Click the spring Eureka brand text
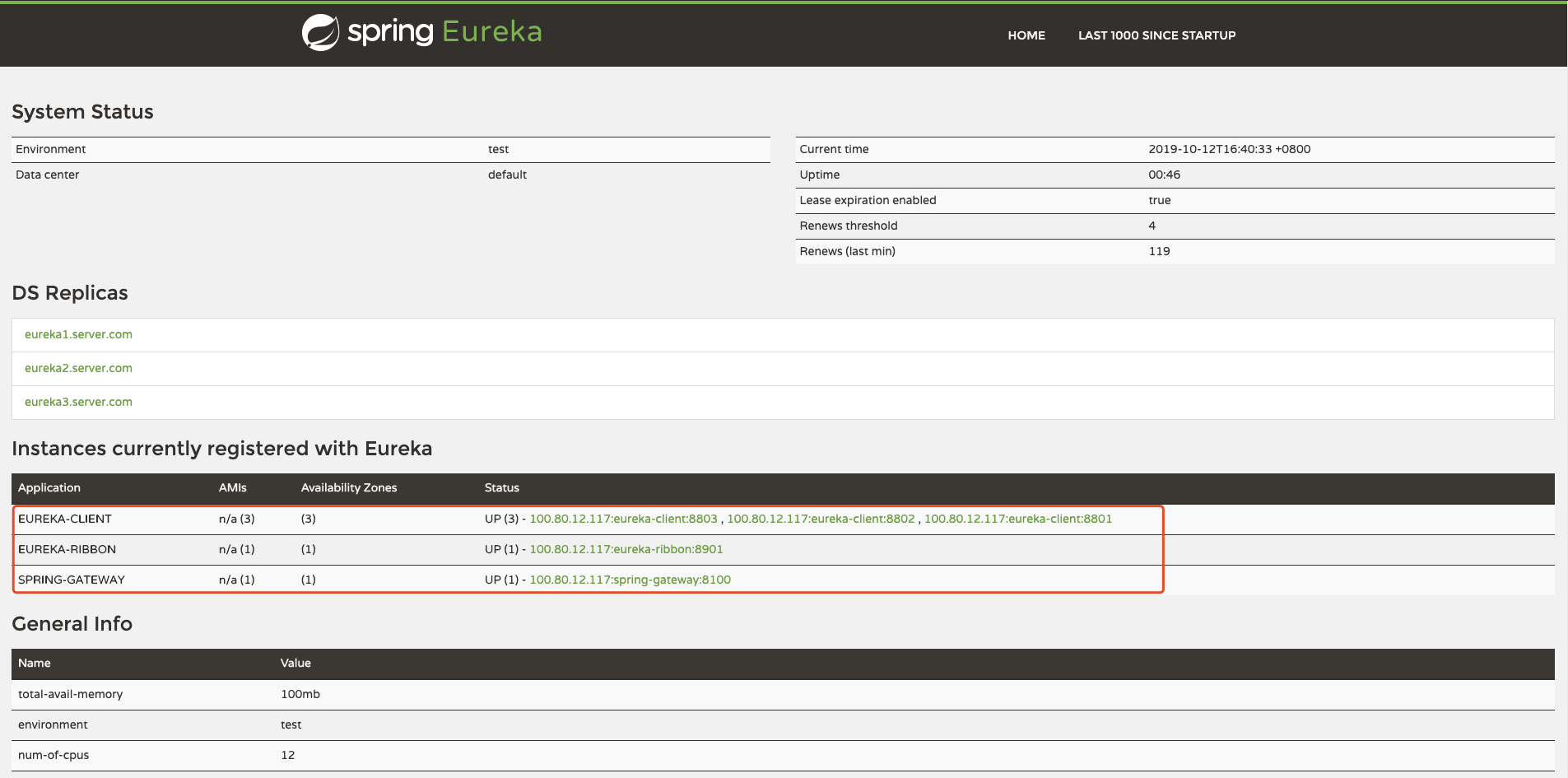This screenshot has height=778, width=1568. tap(444, 31)
